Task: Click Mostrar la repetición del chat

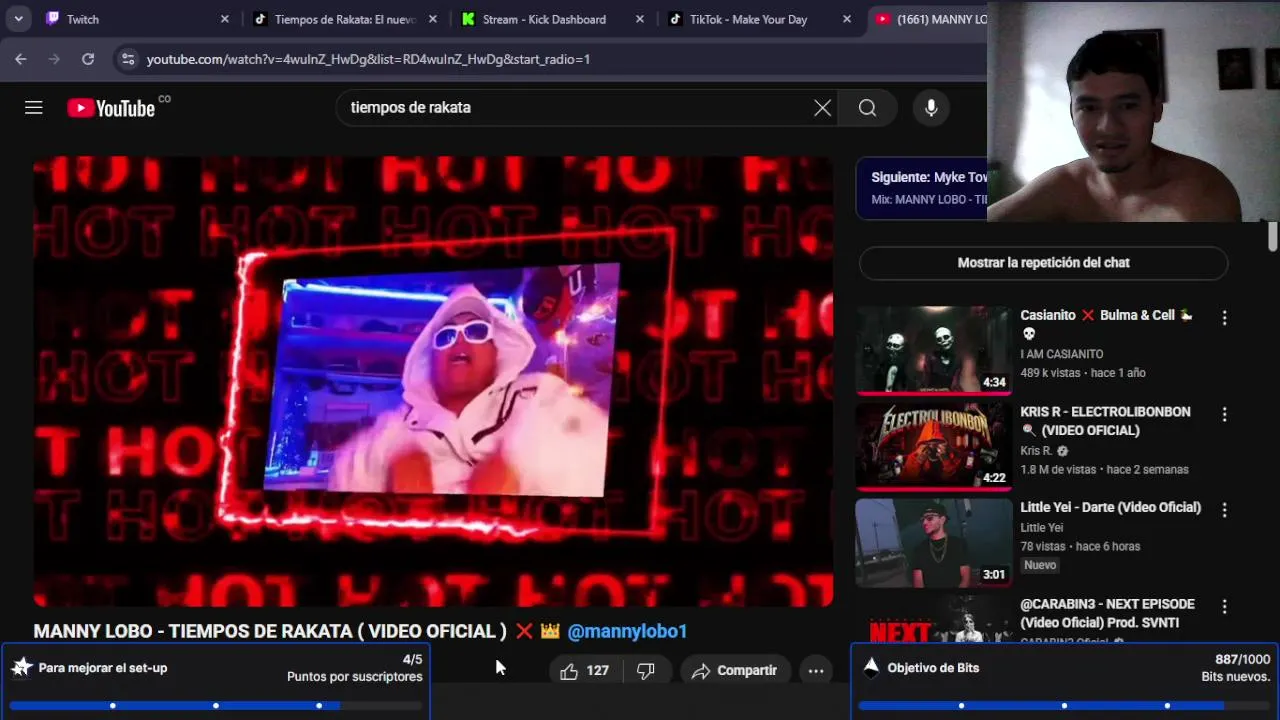Action: coord(1043,263)
